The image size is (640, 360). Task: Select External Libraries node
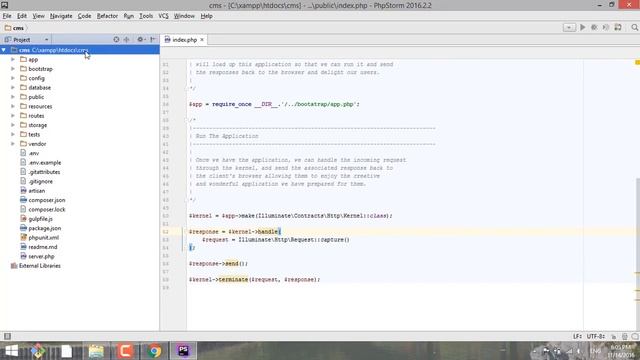pyautogui.click(x=39, y=266)
